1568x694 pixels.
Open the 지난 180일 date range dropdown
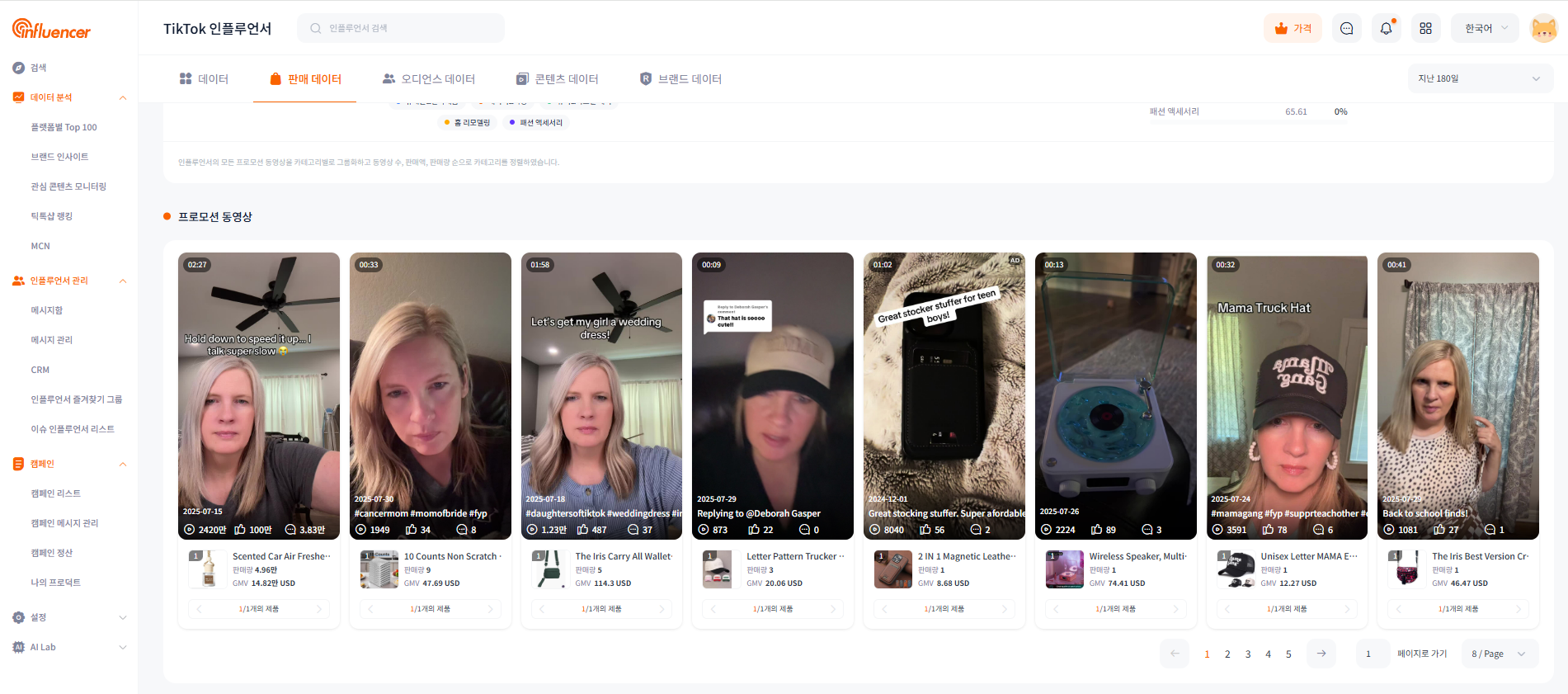[x=1479, y=79]
